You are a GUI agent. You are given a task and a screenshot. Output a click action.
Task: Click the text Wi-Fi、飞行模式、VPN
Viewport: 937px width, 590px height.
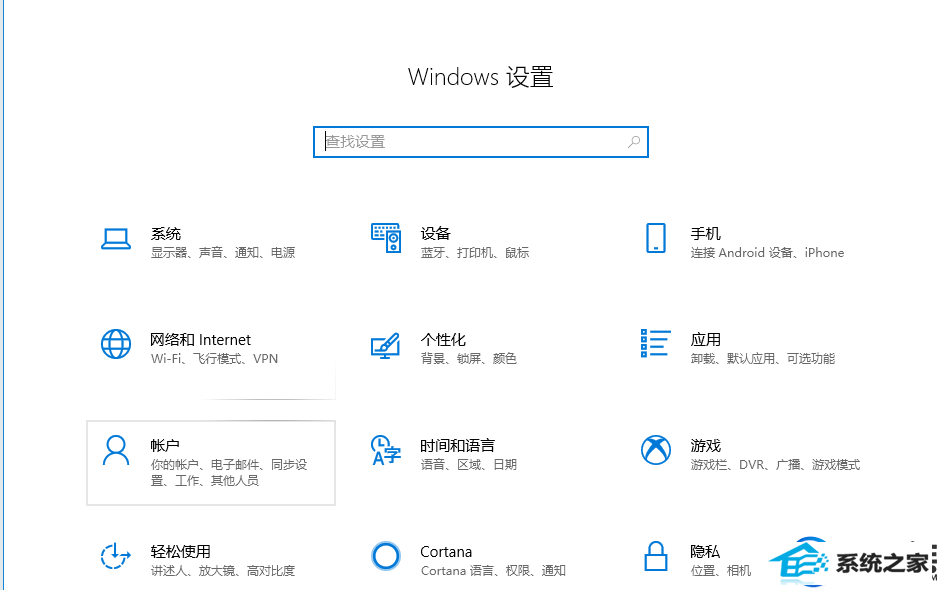coord(215,359)
